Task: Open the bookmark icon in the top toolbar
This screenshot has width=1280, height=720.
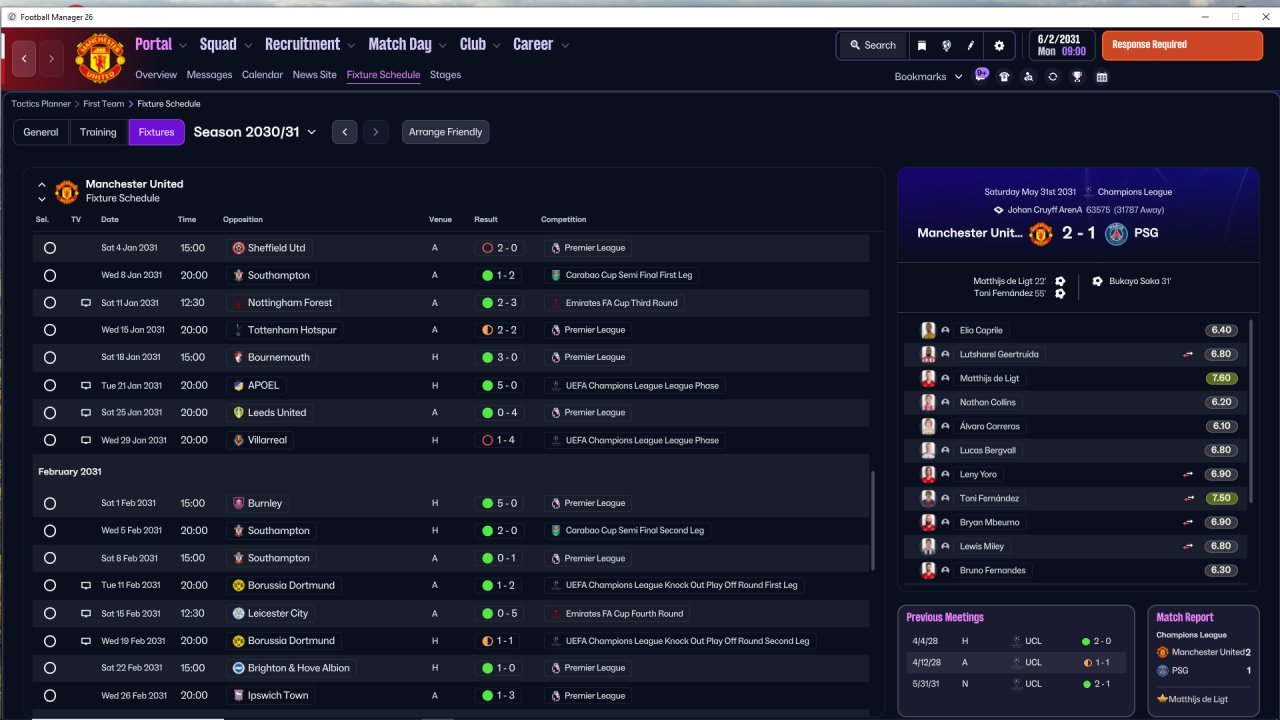Action: coord(921,45)
